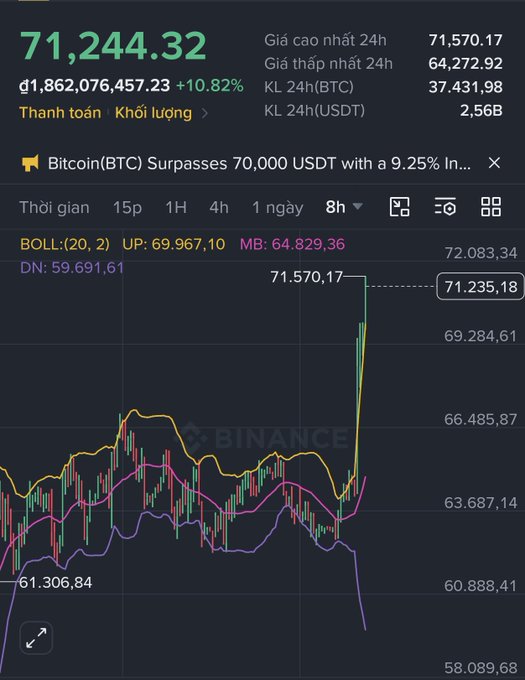This screenshot has height=680, width=525.
Task: Tap the 63.687,14 axis label
Action: coord(481,503)
